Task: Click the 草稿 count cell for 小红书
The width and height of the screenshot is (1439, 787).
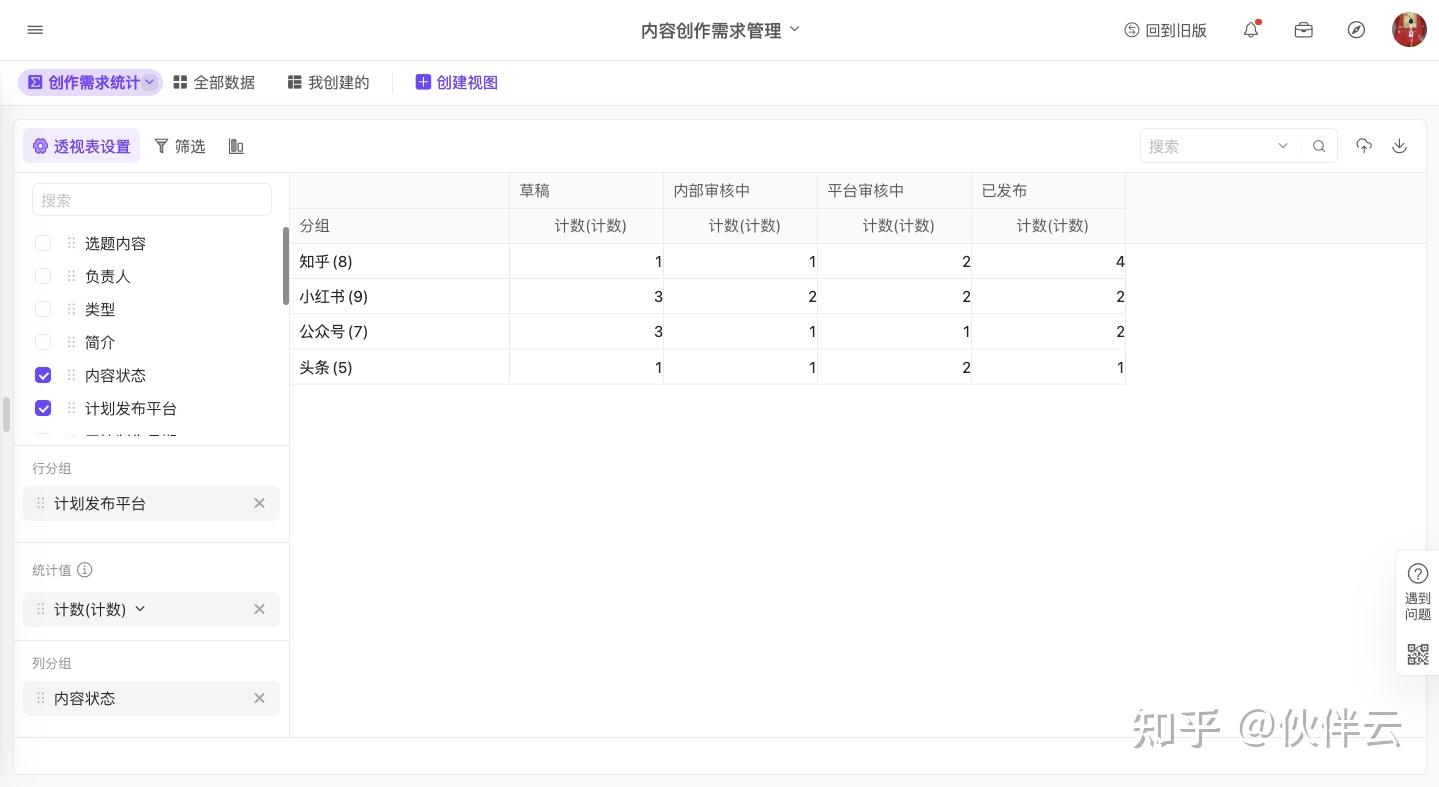Action: 587,296
